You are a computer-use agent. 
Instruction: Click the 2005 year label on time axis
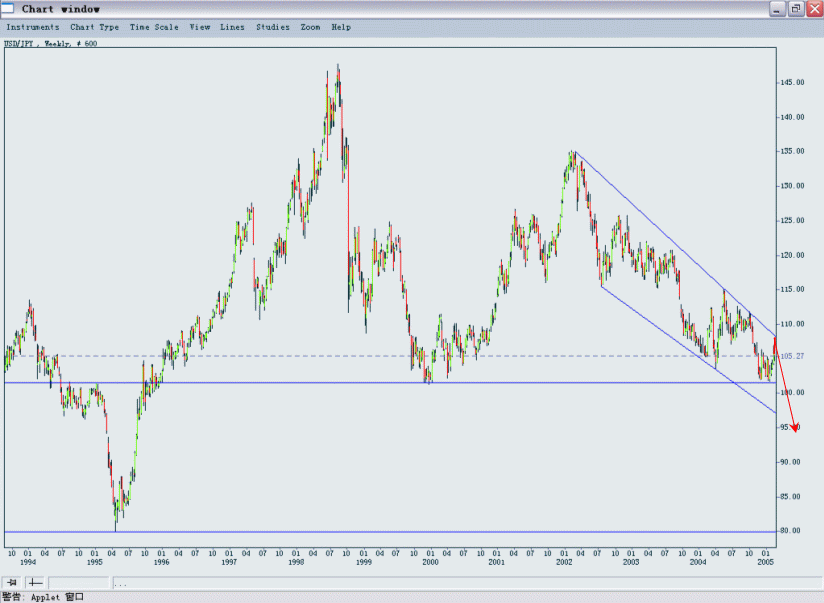(766, 563)
